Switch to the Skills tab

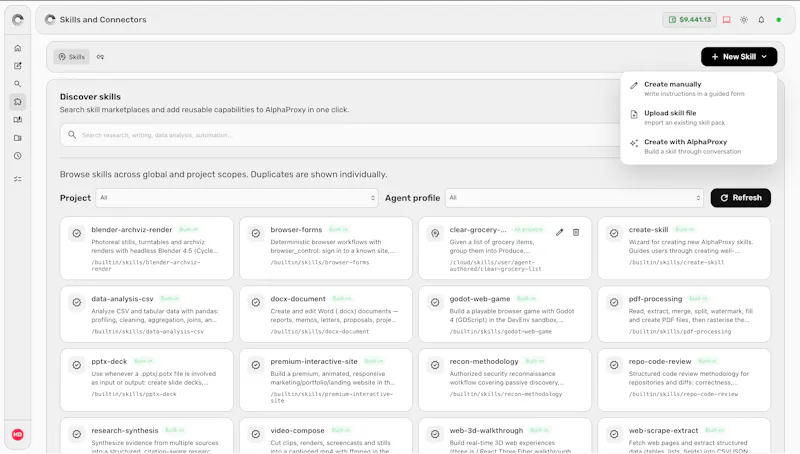72,57
